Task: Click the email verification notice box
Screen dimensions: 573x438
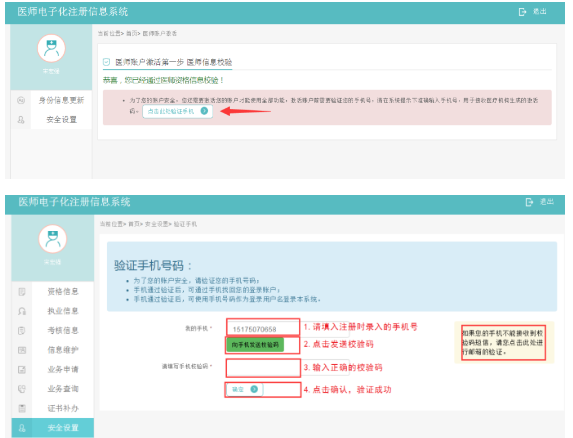Action: [503, 342]
